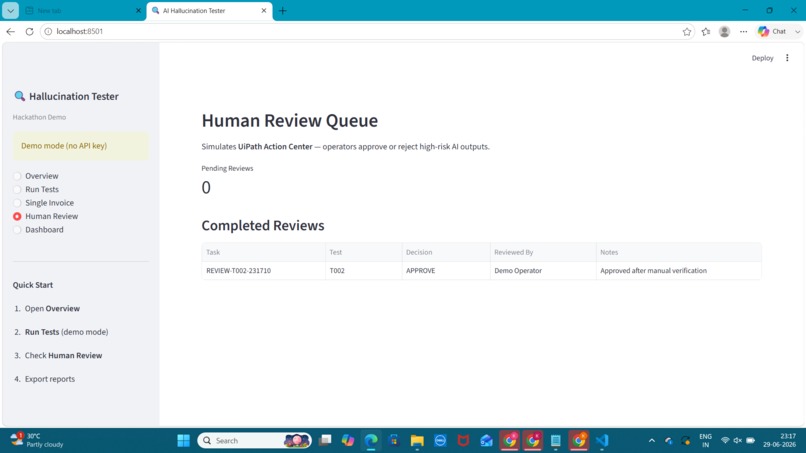Open the Windows Start menu
This screenshot has height=453, width=806.
pos(184,441)
